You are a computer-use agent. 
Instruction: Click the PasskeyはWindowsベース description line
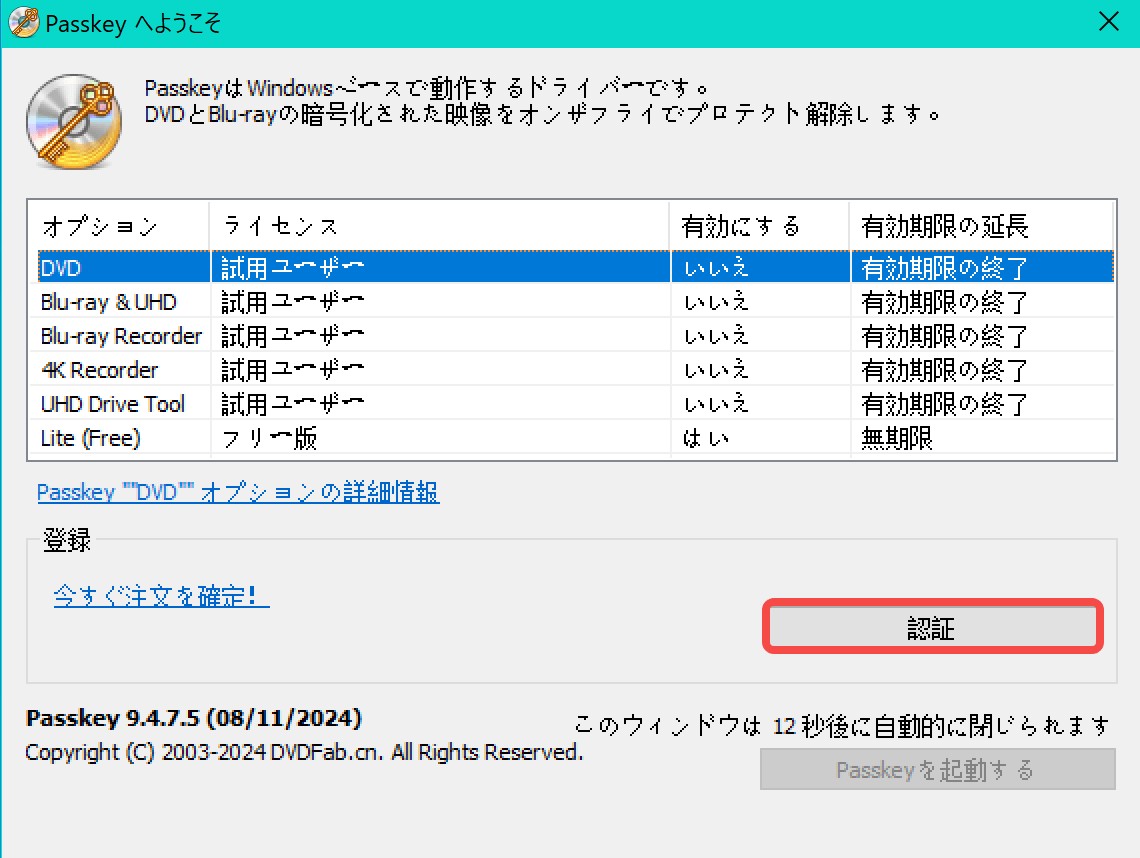pos(426,88)
